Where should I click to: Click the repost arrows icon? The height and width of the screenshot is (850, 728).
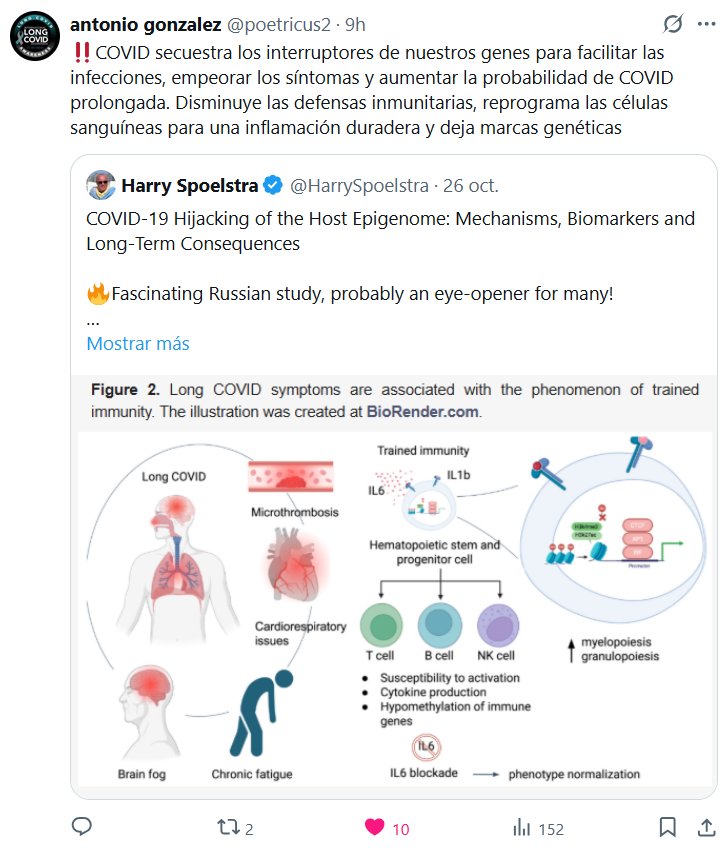[x=228, y=827]
